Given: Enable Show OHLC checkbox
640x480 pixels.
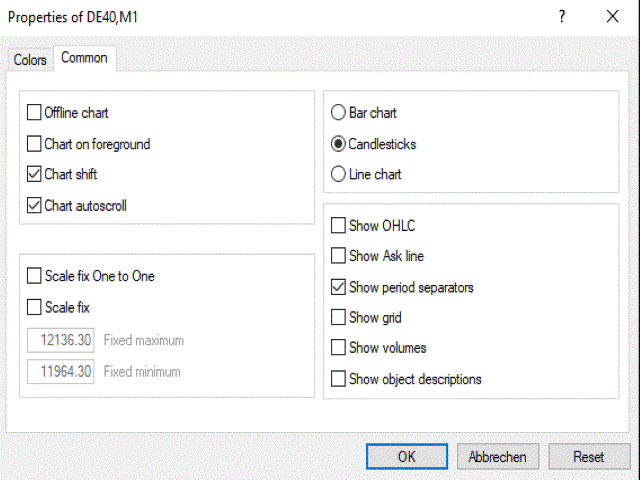Looking at the screenshot, I should 338,225.
